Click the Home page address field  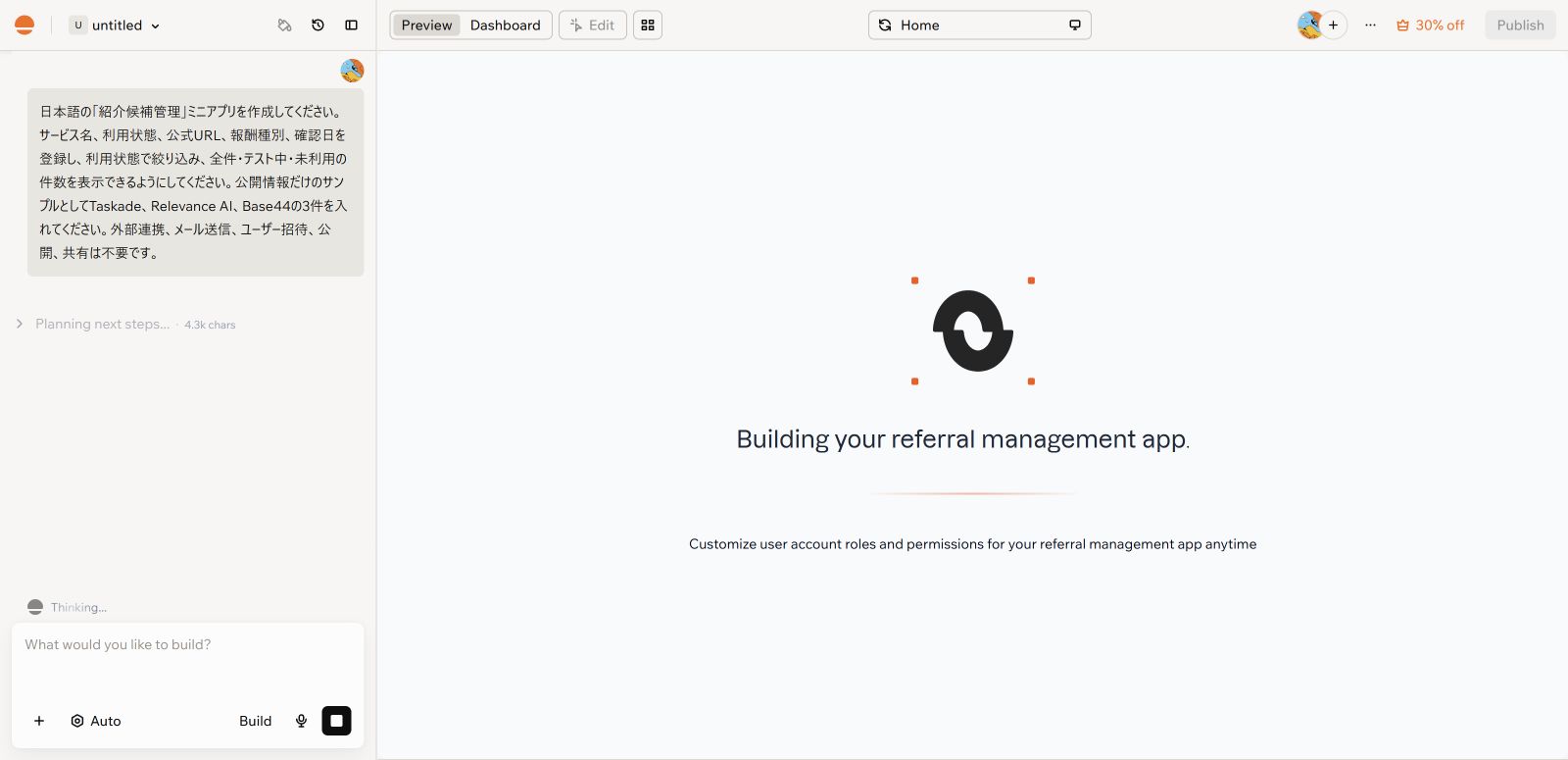click(x=980, y=25)
